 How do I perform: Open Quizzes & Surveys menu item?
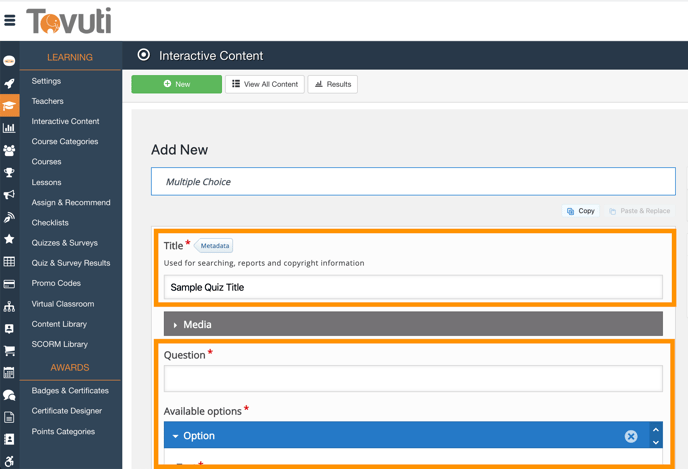64,243
